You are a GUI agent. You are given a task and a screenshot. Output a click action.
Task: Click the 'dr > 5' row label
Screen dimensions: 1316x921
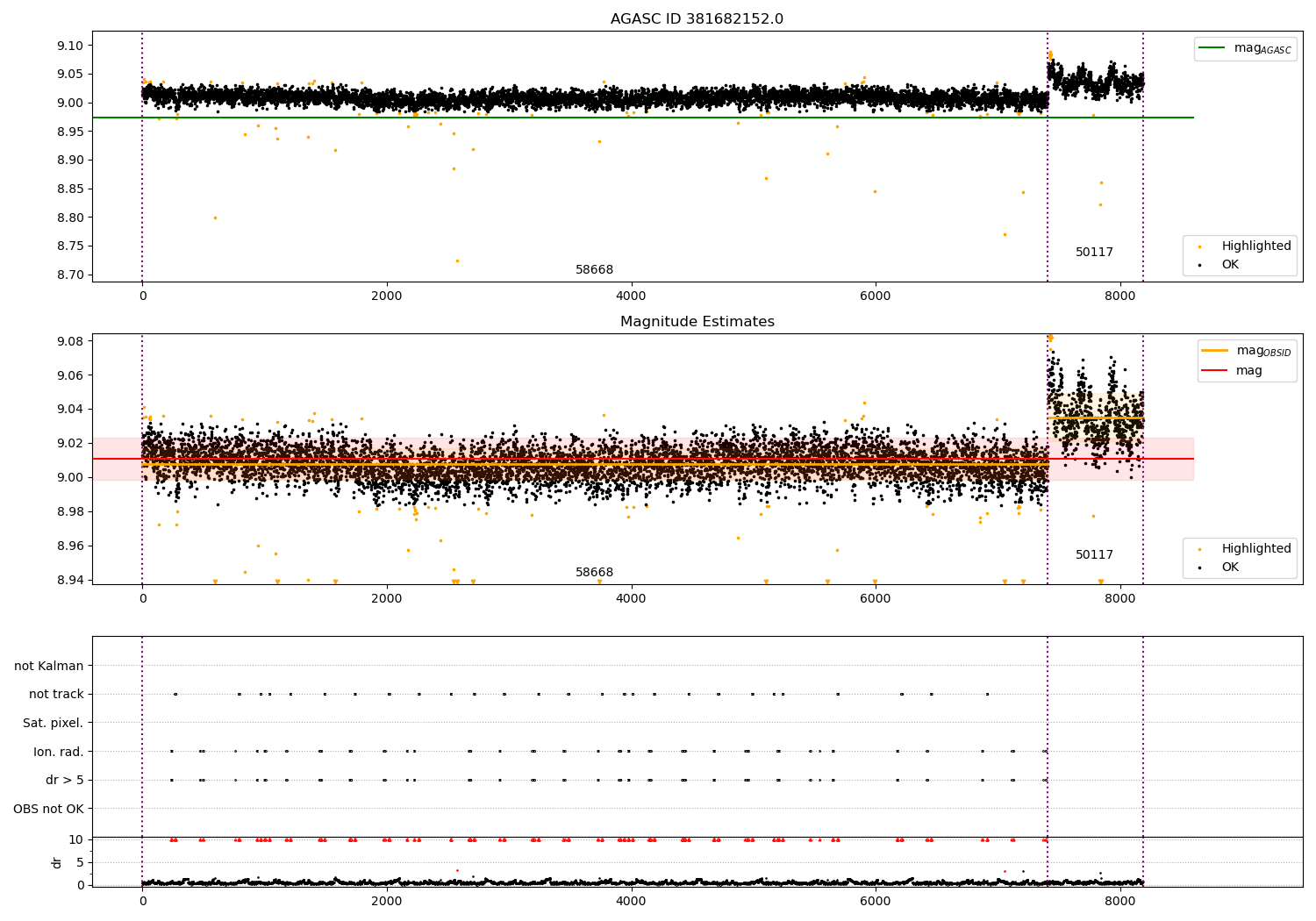pos(65,780)
